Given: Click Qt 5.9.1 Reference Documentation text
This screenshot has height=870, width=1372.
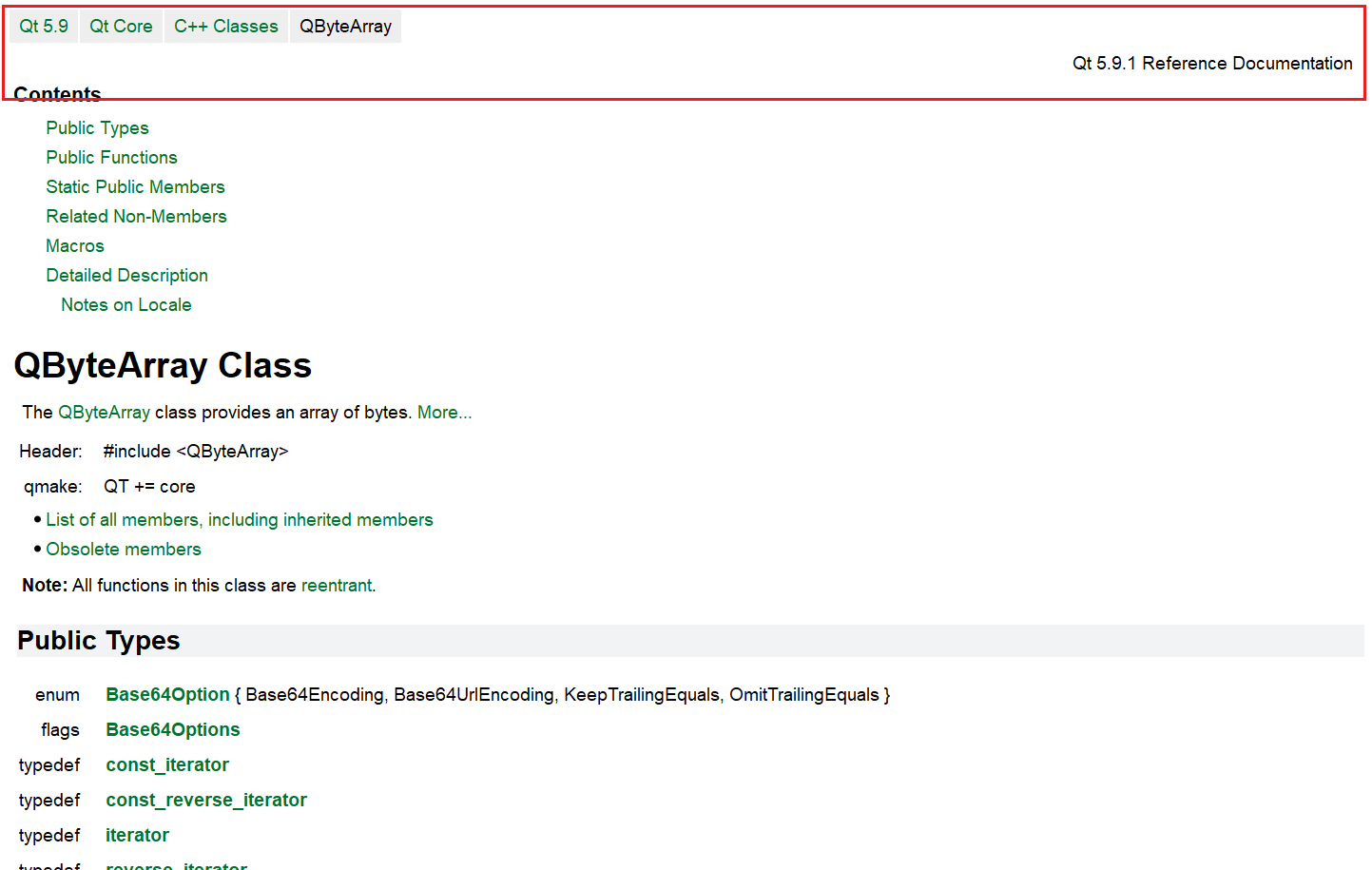Looking at the screenshot, I should click(1212, 64).
